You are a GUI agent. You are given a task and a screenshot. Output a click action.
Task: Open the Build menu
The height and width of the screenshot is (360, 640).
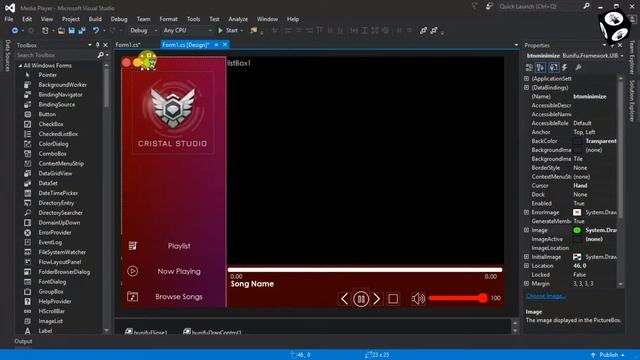coord(95,19)
